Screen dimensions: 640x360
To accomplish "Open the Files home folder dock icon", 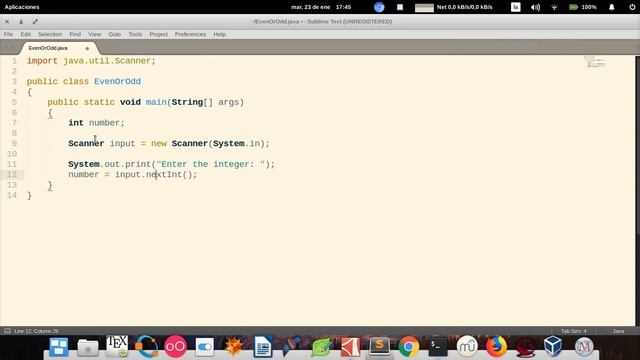I will 88,347.
